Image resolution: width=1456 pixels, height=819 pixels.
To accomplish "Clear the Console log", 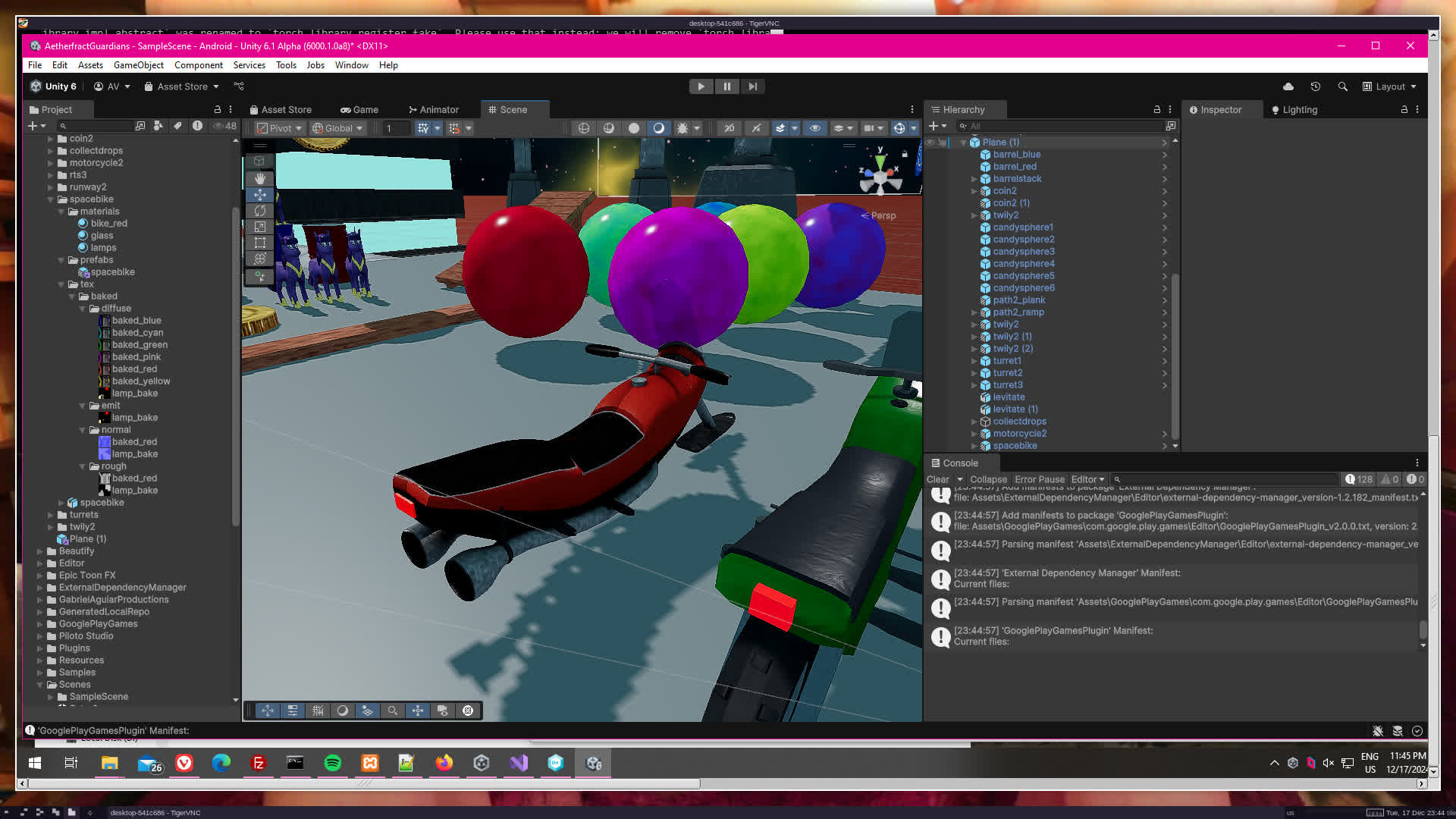I will tap(937, 479).
